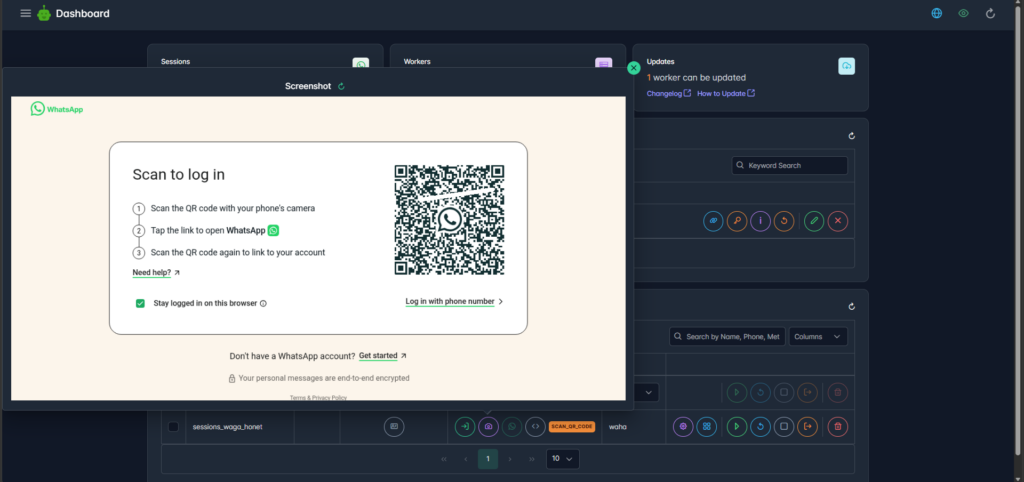Click refresh icon above Keyword Search
Screen dimensions: 1024x482
[851, 136]
